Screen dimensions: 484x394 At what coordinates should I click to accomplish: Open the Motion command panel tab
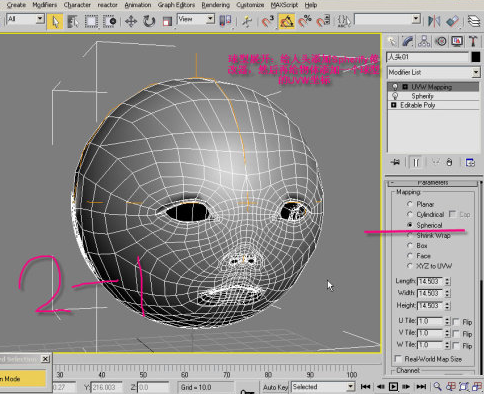pyautogui.click(x=441, y=41)
